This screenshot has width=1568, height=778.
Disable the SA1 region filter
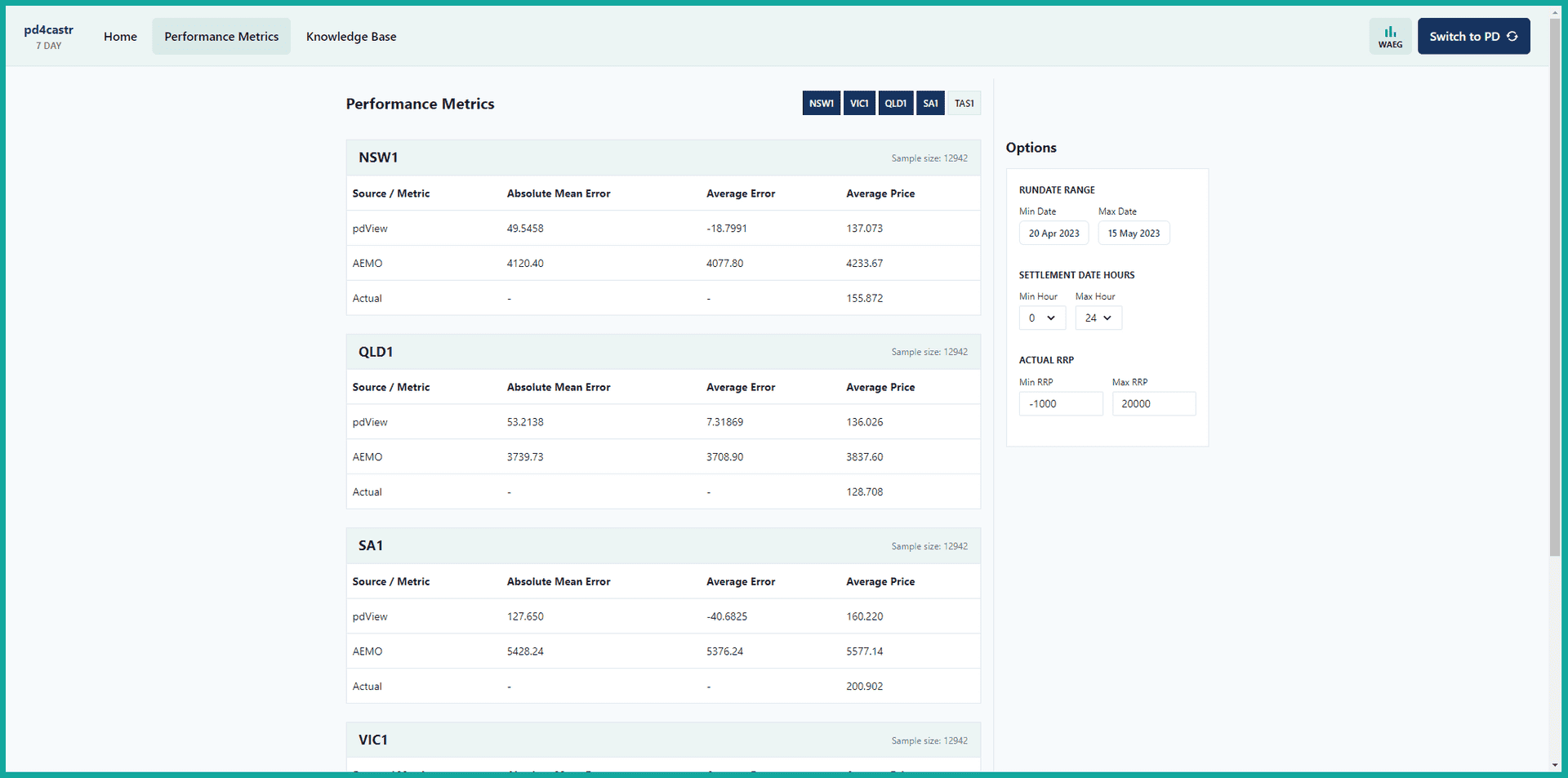(930, 104)
